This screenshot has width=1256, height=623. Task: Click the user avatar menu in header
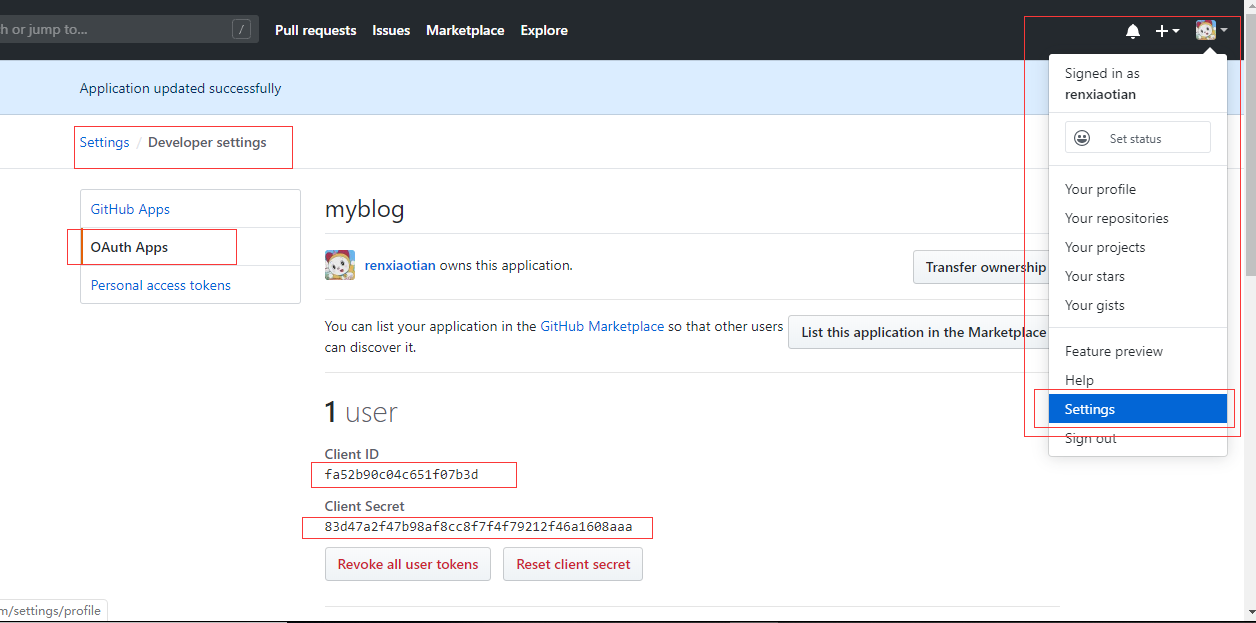coord(1212,30)
